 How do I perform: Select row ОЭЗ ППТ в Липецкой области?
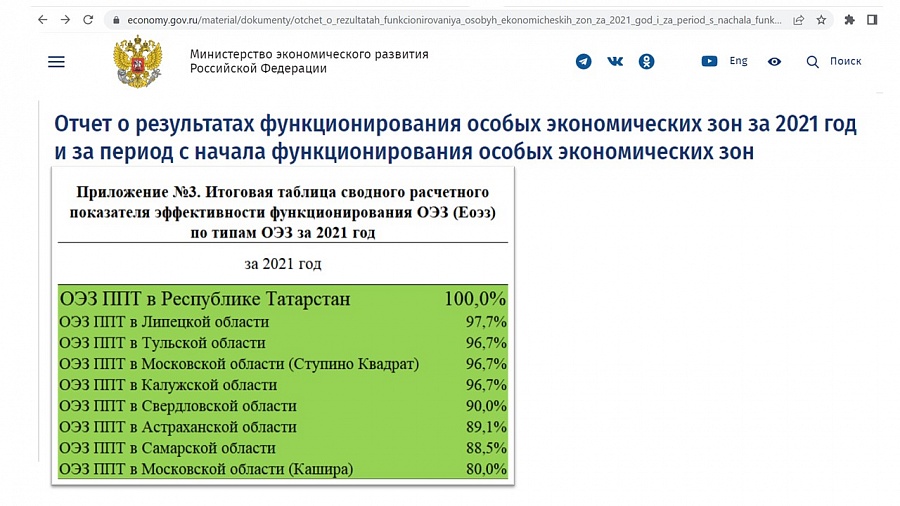point(282,322)
